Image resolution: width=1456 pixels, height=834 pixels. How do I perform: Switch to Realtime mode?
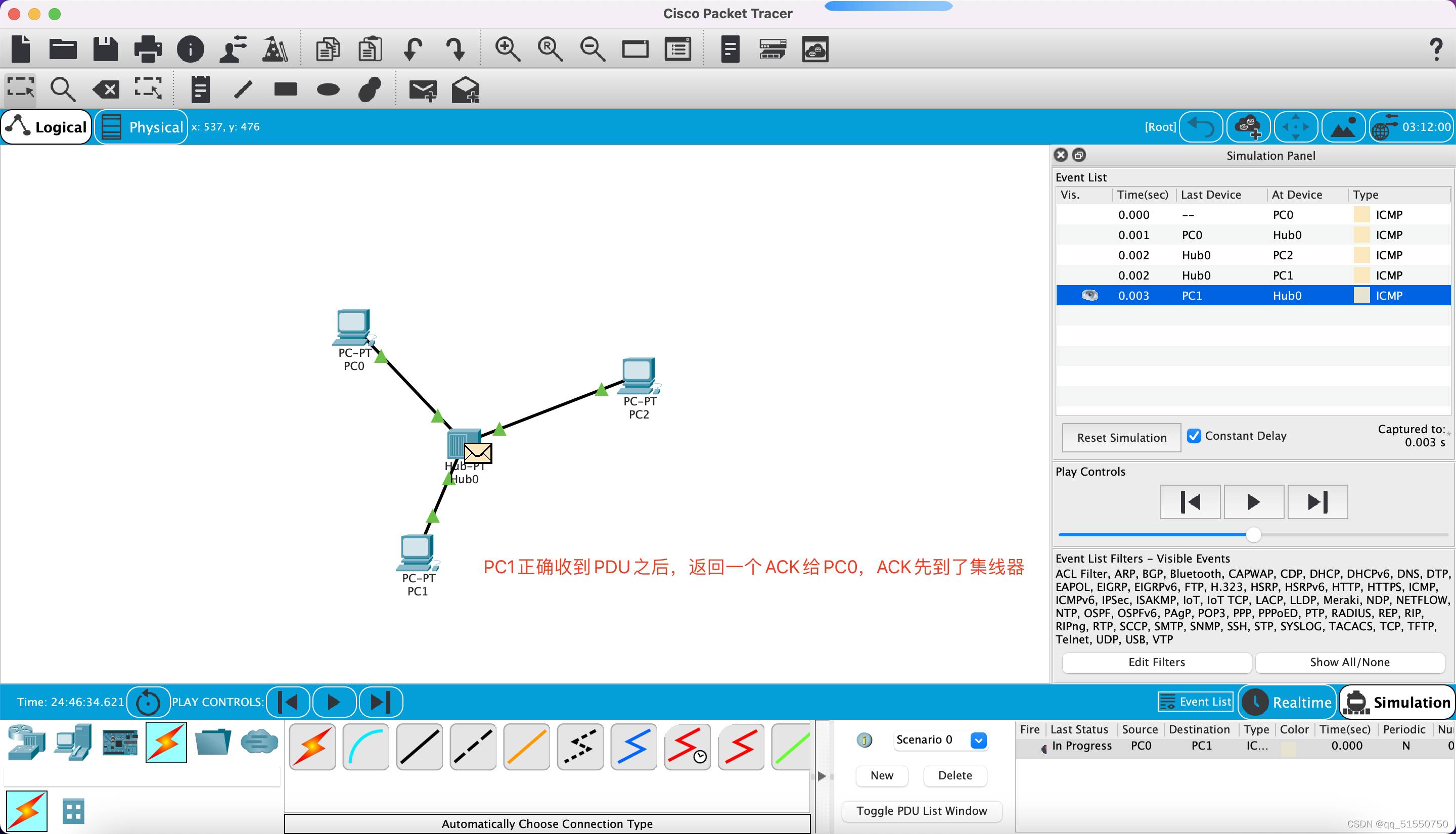[1288, 702]
